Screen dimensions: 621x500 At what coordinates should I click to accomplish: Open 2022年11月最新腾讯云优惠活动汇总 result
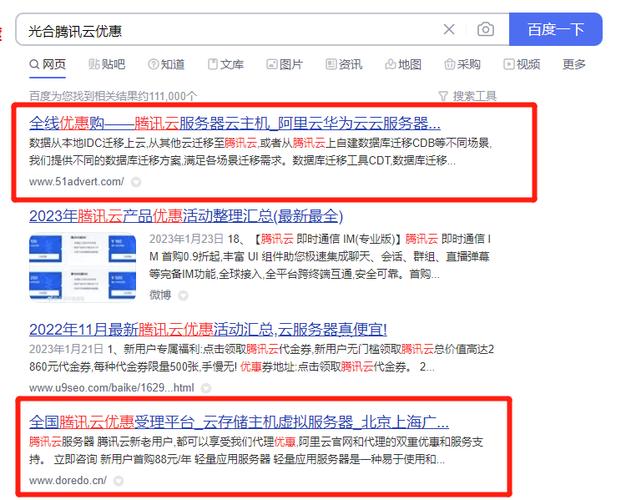[208, 329]
